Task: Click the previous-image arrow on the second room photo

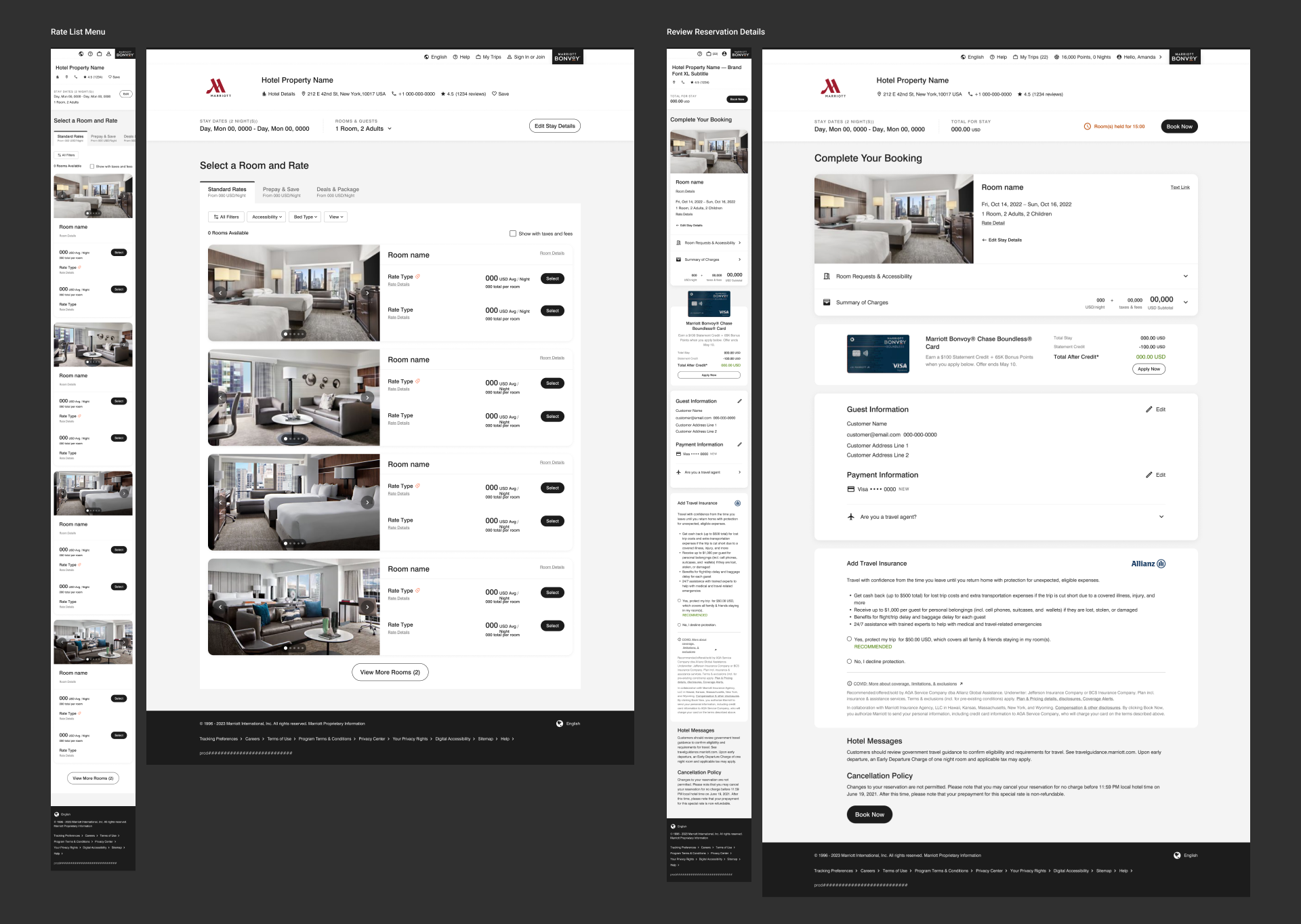Action: click(220, 398)
